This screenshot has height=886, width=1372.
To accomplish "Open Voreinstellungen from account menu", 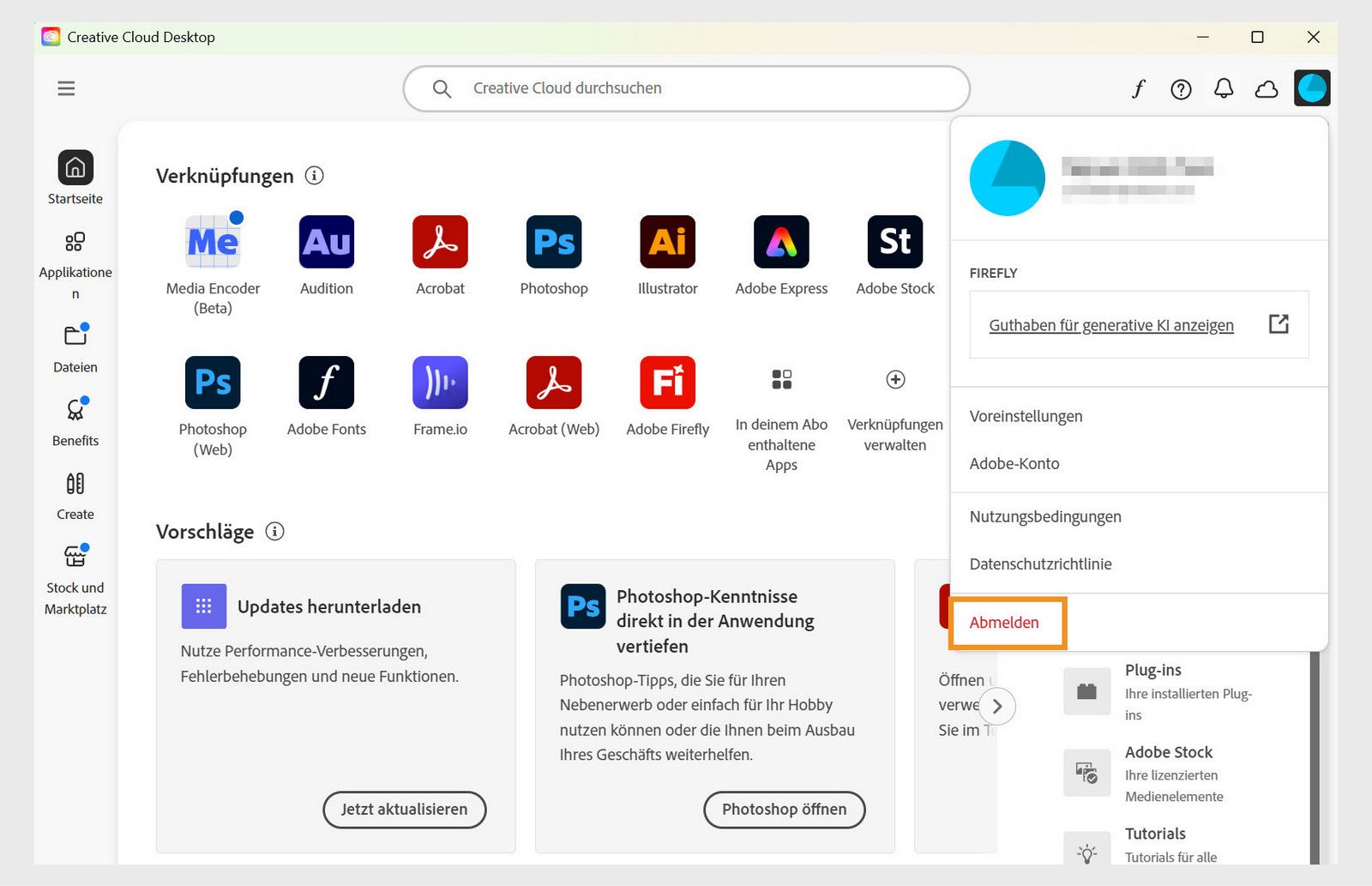I will tap(1026, 416).
